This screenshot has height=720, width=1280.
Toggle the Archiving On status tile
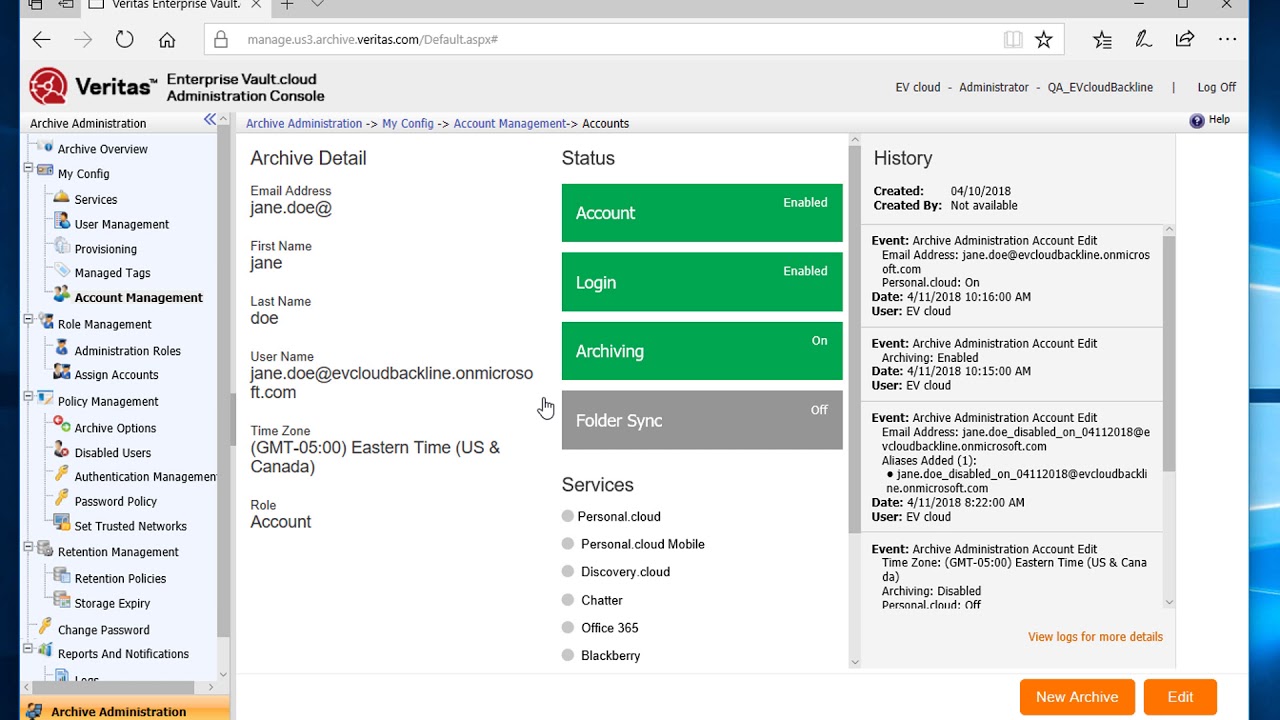[x=702, y=351]
